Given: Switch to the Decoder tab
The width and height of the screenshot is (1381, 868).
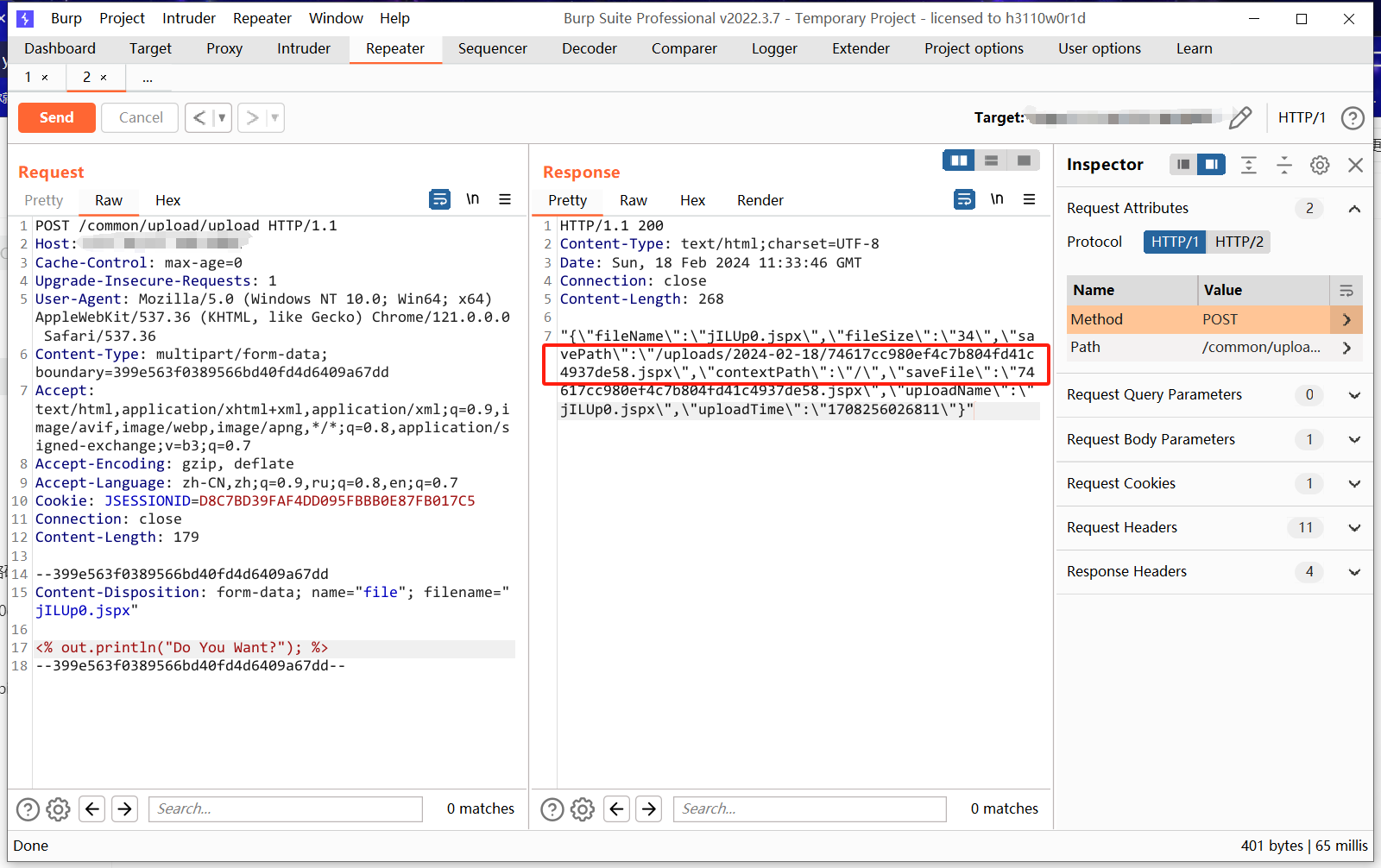Looking at the screenshot, I should click(x=590, y=48).
